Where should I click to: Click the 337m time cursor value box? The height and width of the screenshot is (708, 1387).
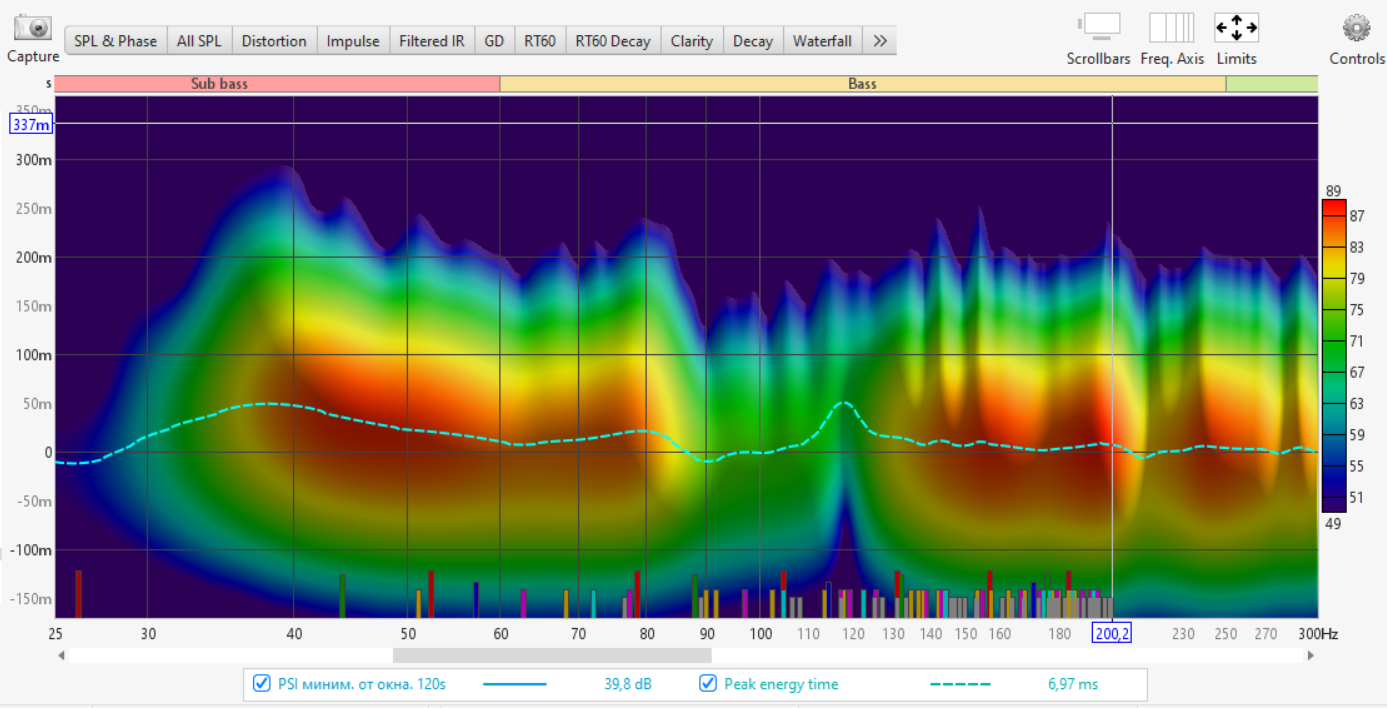point(31,124)
